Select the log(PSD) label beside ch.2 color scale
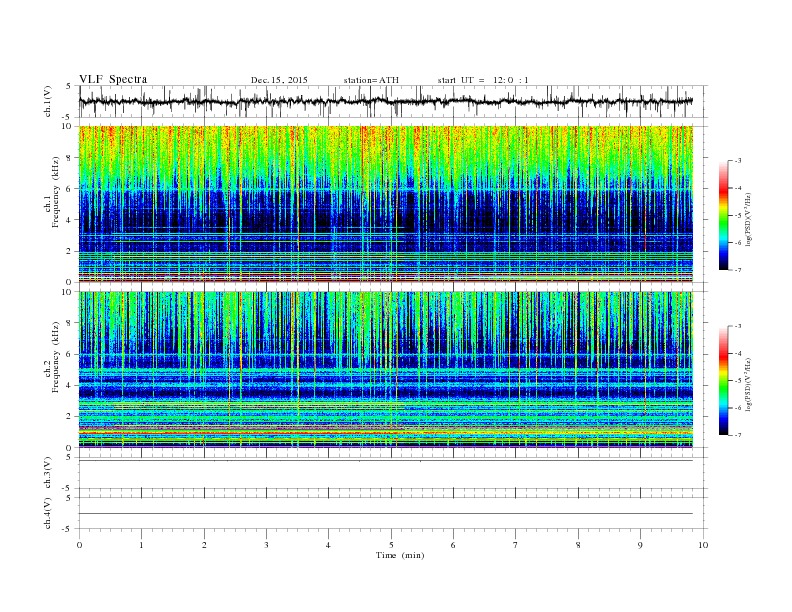 (748, 384)
